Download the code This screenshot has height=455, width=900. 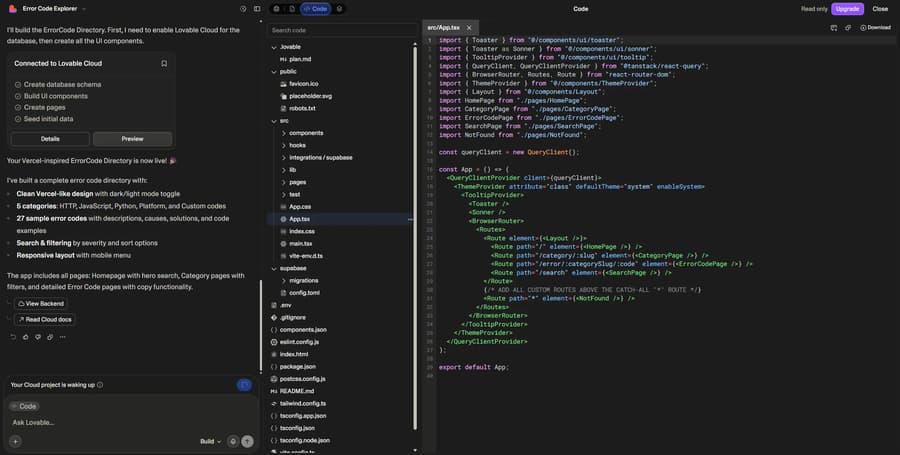[875, 28]
